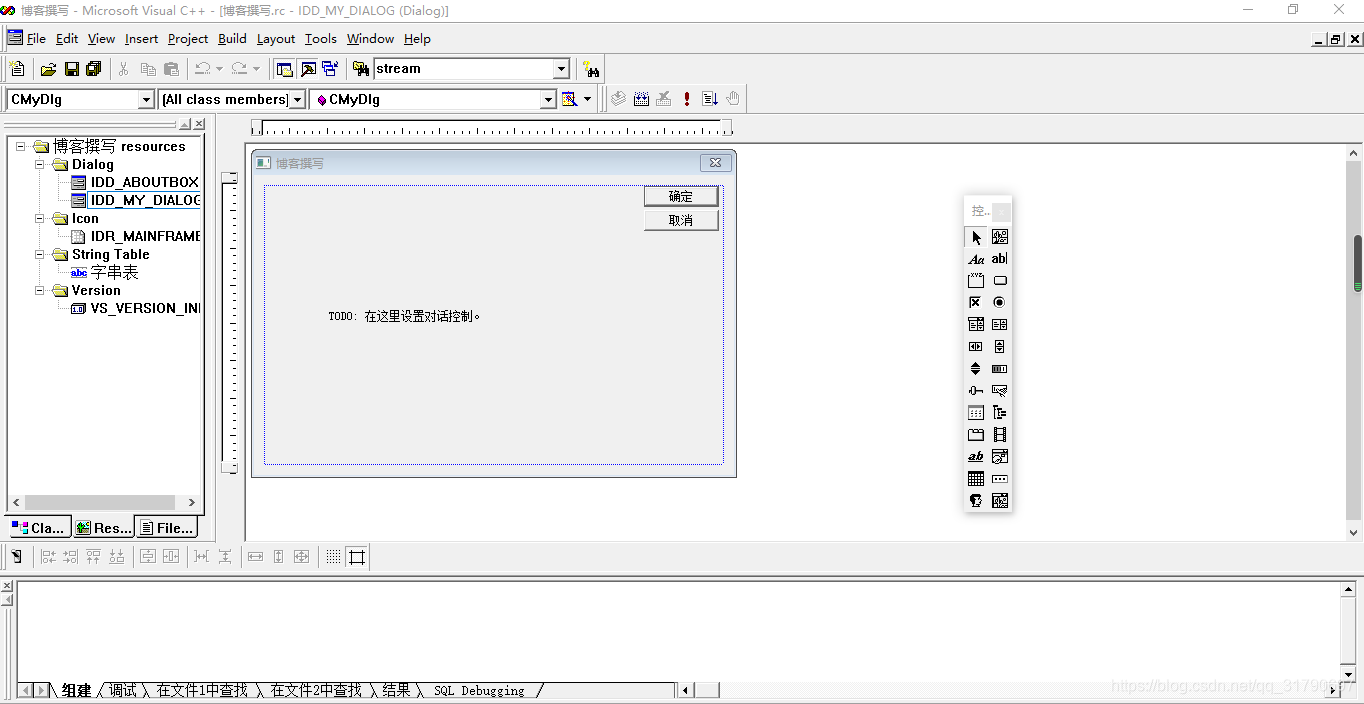Screen dimensions: 1364x704
Task: Switch to the 在文件1中查找 tab
Action: point(202,690)
